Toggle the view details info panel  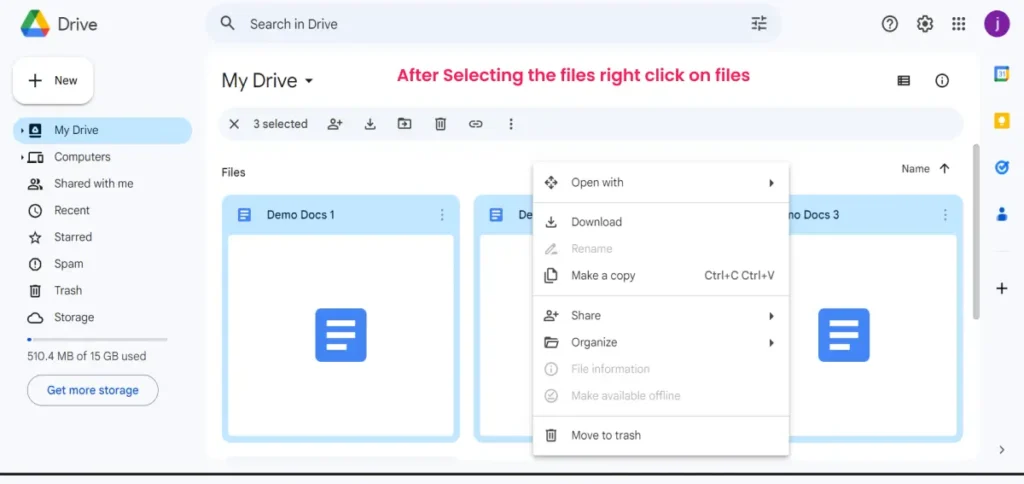[942, 81]
